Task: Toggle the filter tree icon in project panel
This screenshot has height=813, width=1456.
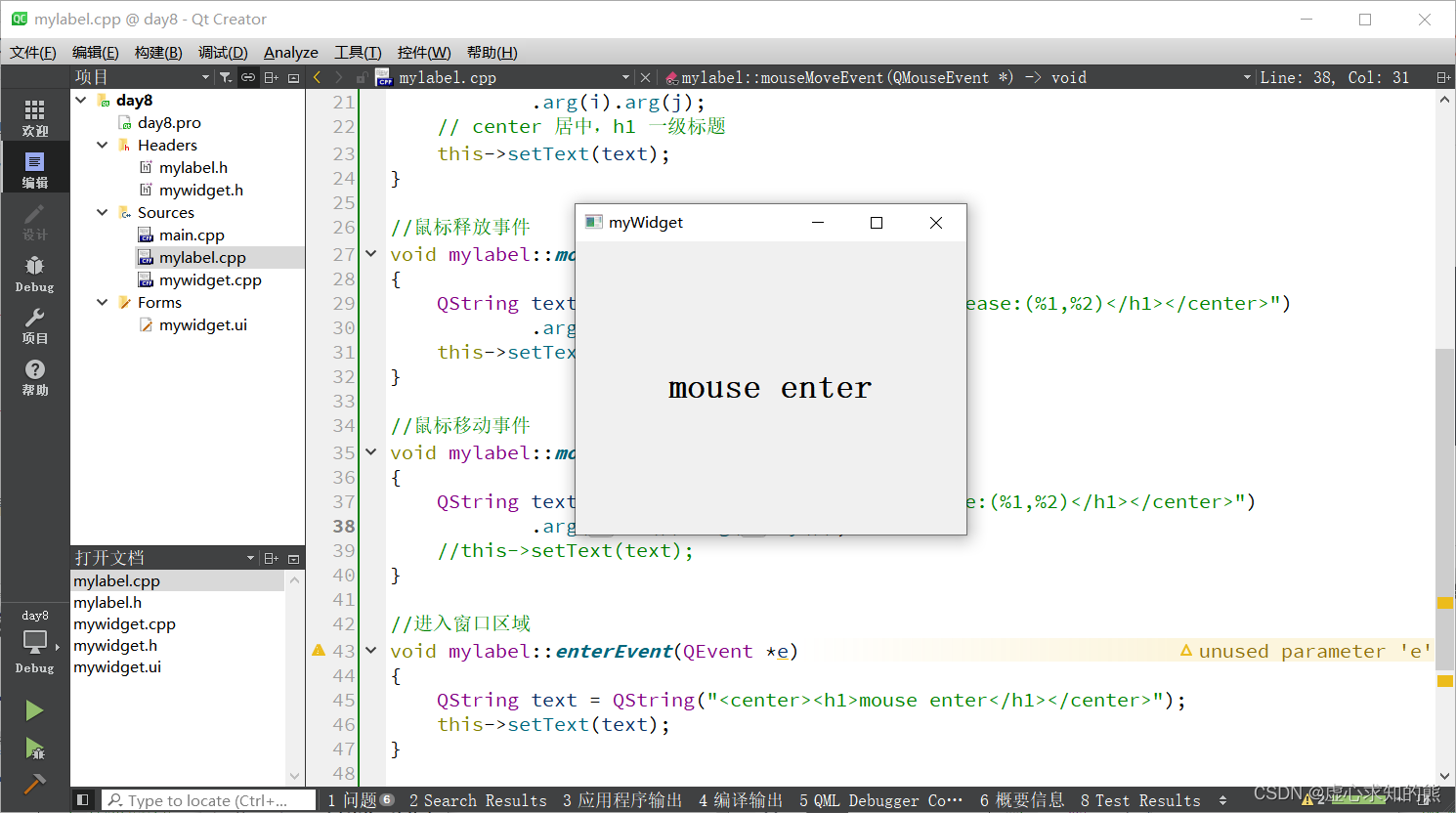Action: (x=227, y=76)
